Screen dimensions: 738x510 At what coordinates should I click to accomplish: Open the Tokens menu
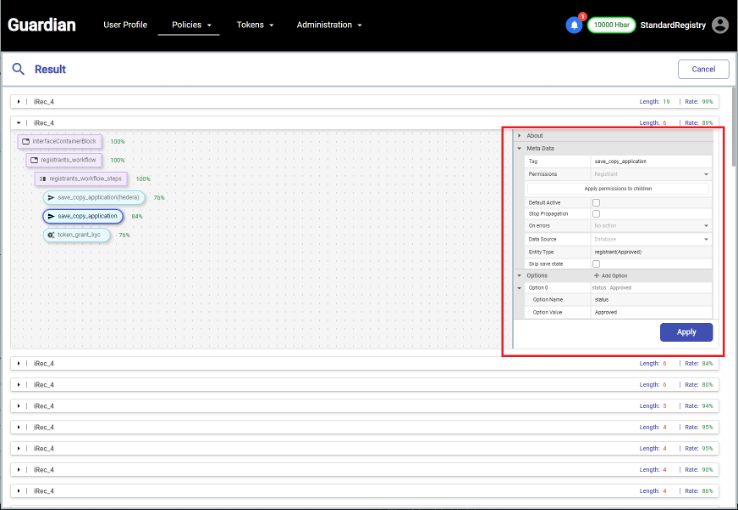pos(254,25)
